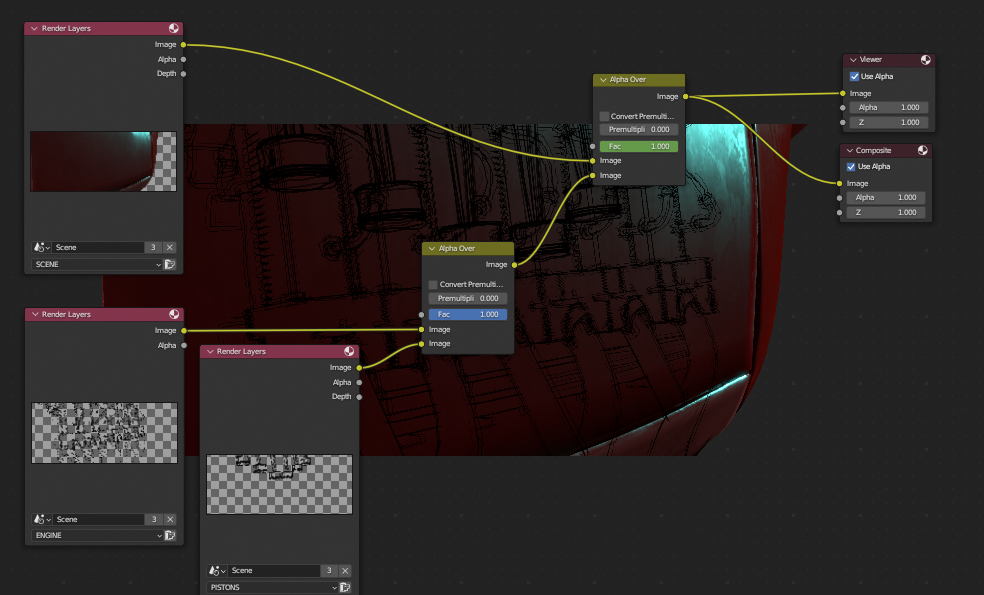Click the preview icon on the top Render Layers node header
984x595 pixels.
(174, 29)
